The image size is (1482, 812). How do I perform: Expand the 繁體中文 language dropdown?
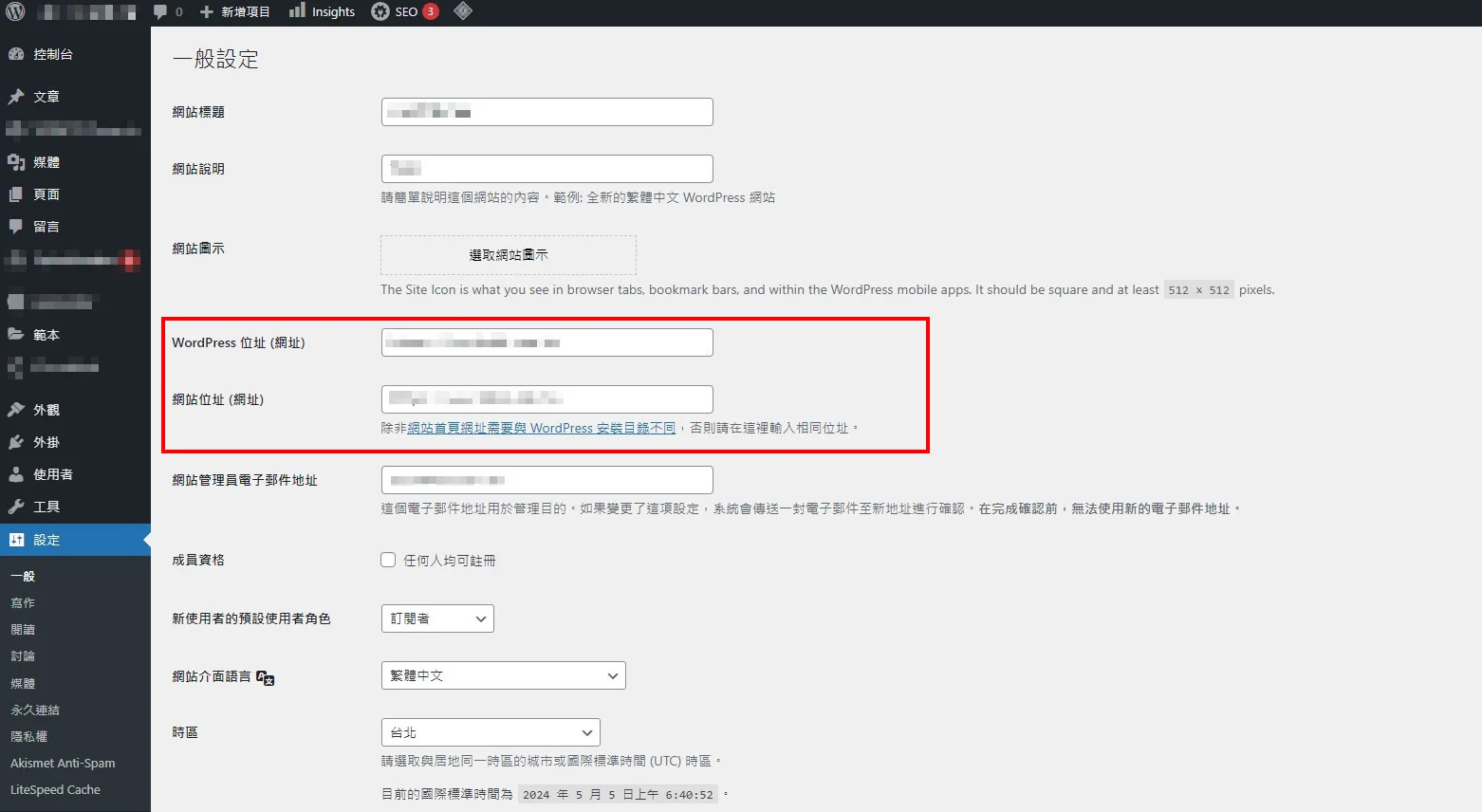504,675
